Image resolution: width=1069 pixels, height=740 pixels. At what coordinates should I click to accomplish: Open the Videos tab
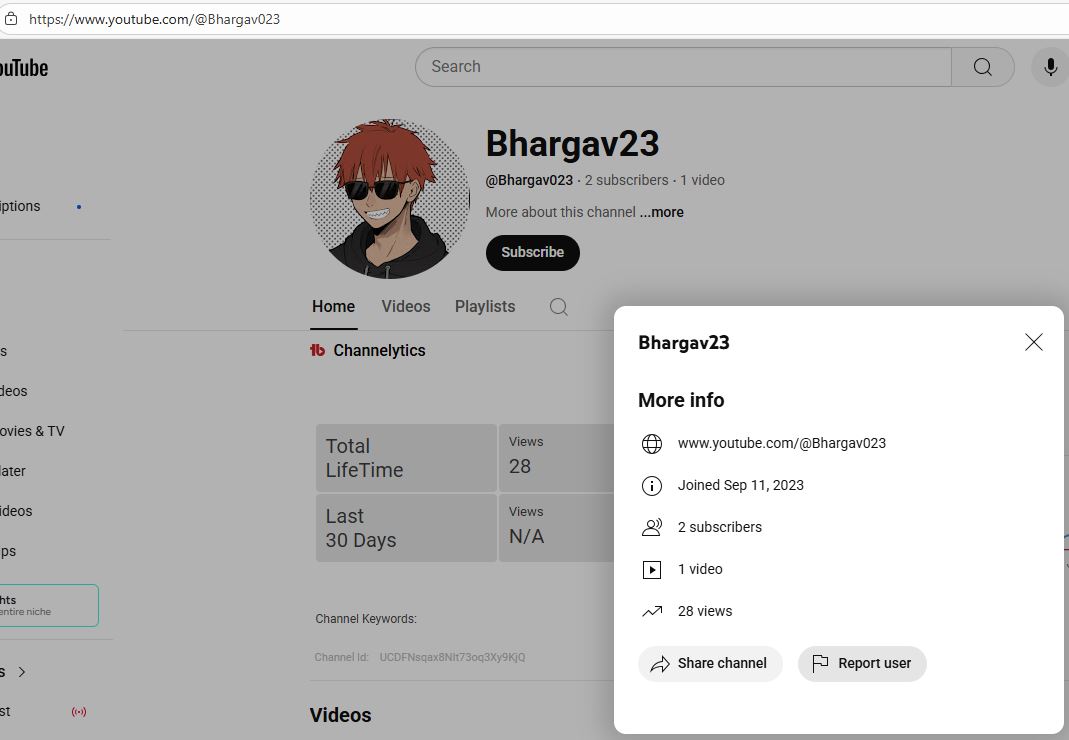coord(405,307)
